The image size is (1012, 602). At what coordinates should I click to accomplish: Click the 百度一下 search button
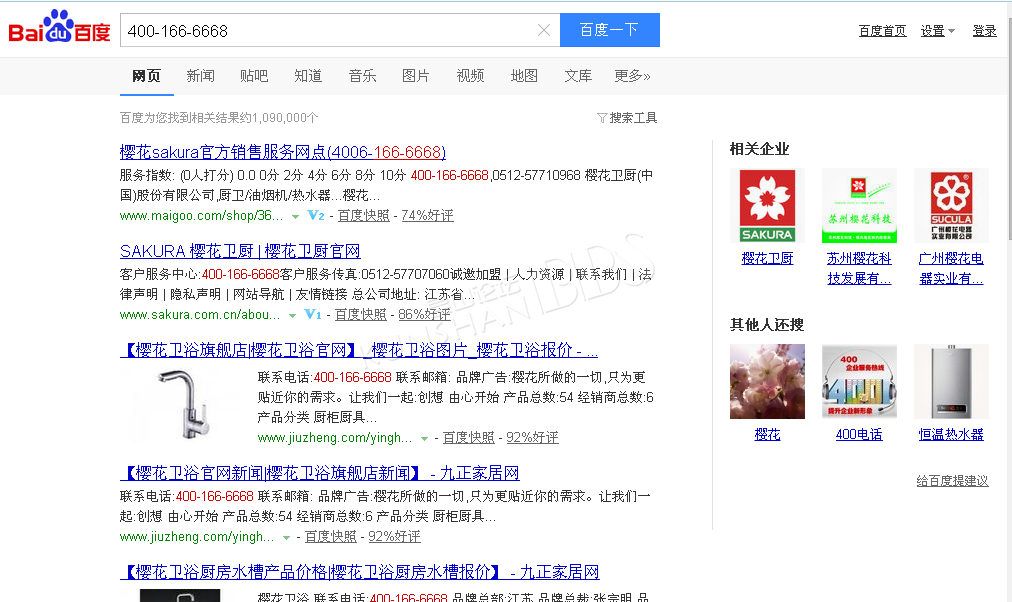point(610,30)
